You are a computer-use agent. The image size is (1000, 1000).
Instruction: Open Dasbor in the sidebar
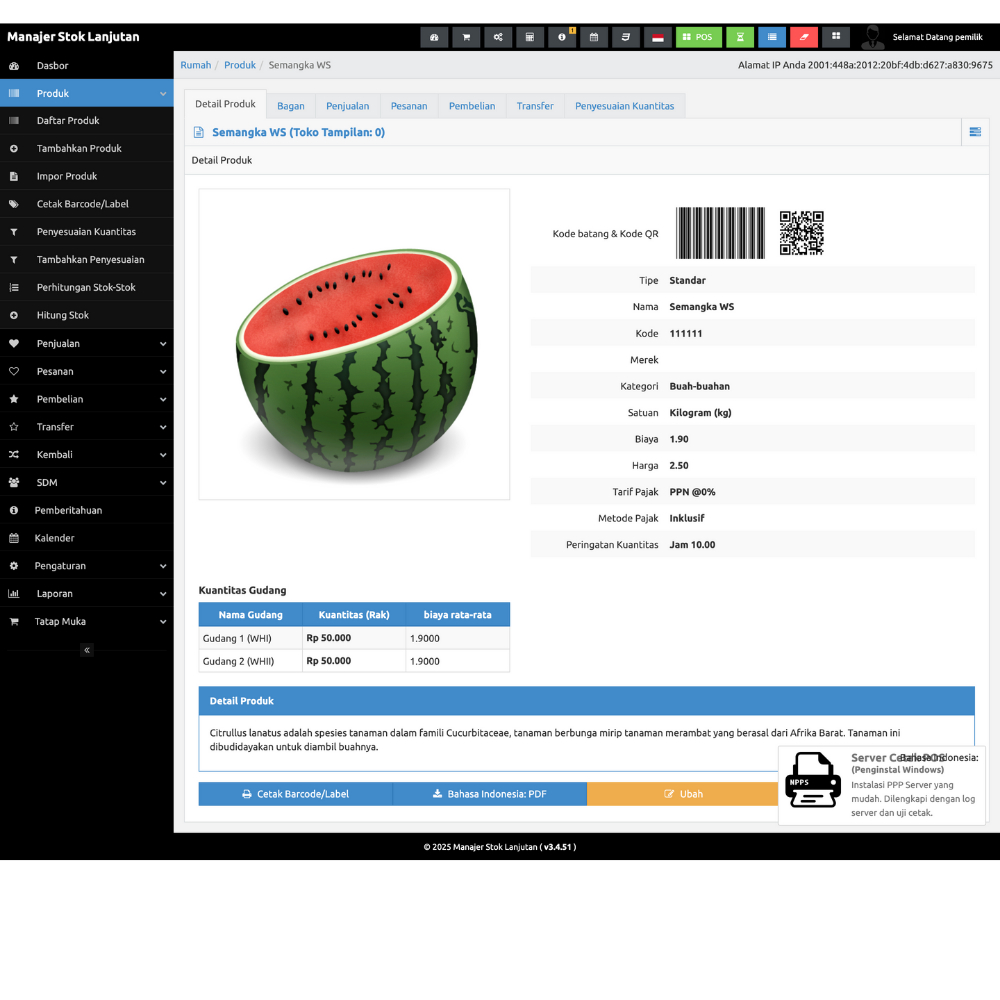87,66
